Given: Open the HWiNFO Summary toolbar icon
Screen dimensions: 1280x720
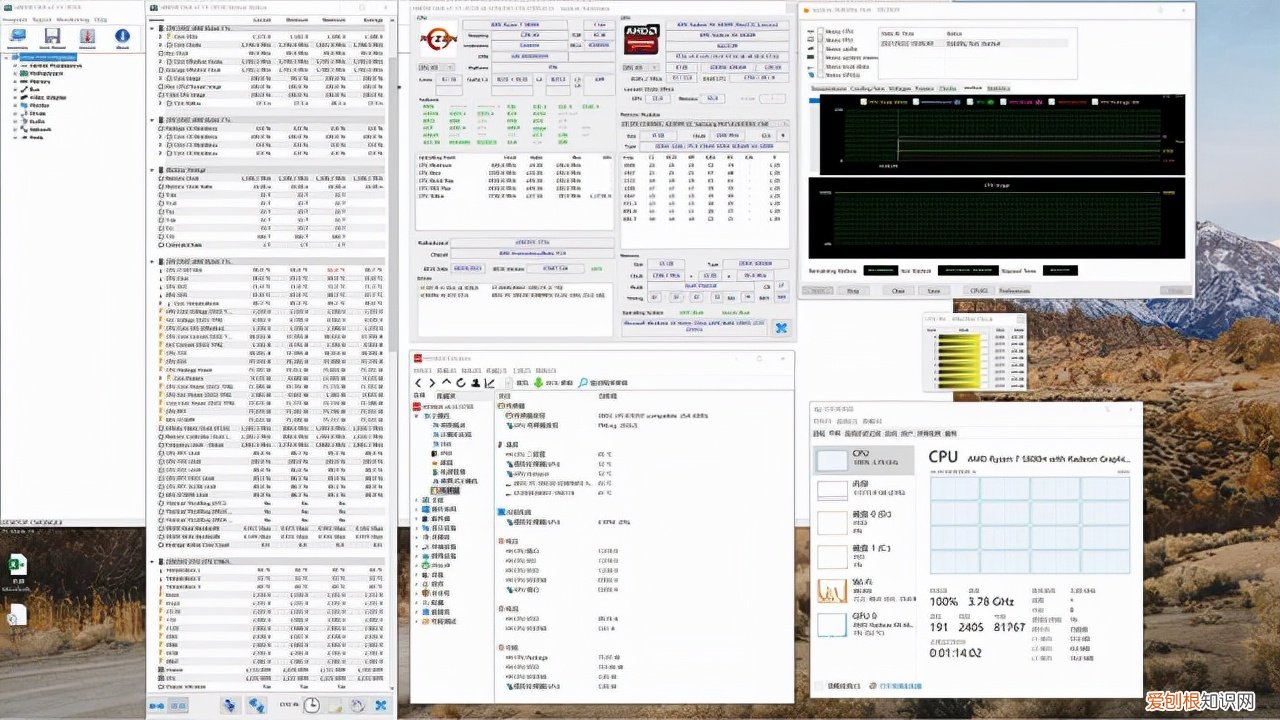Looking at the screenshot, I should pos(17,37).
